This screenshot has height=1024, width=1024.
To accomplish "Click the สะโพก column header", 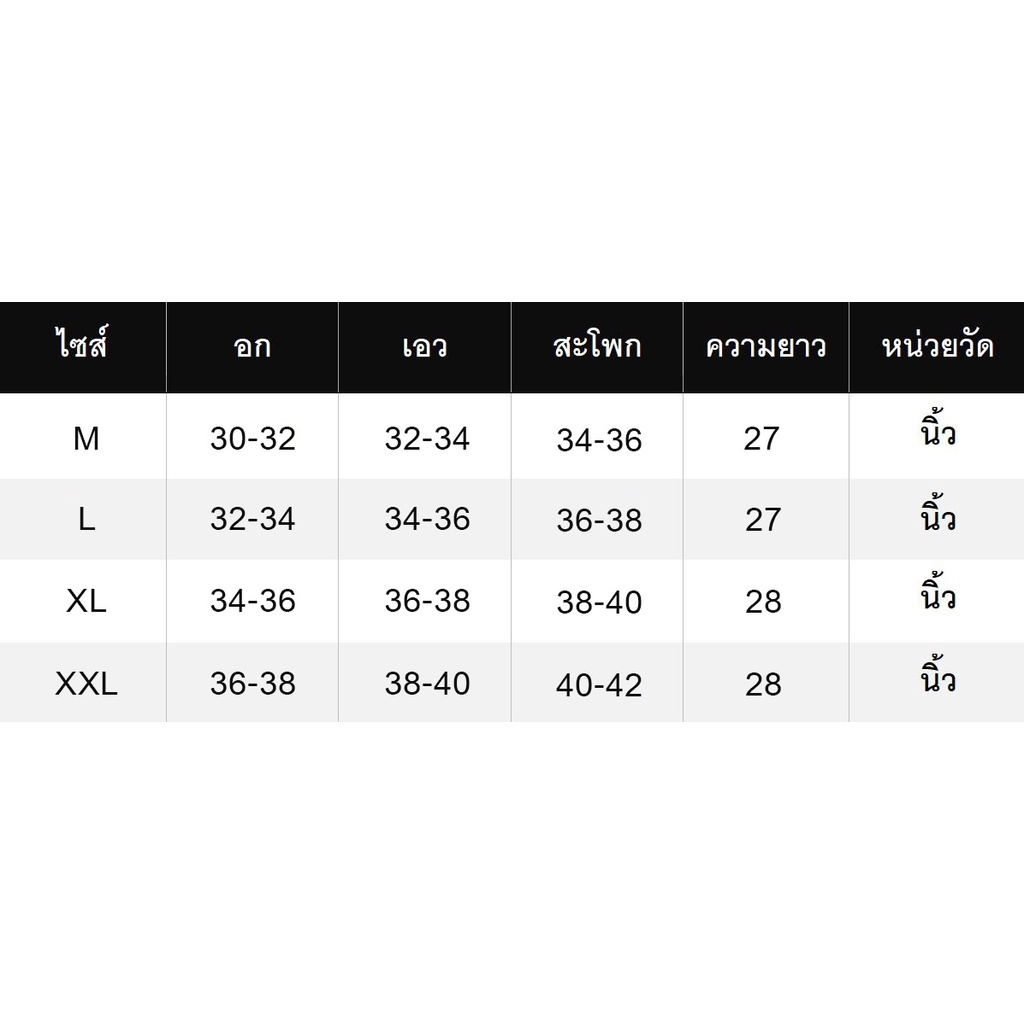I will pyautogui.click(x=597, y=345).
